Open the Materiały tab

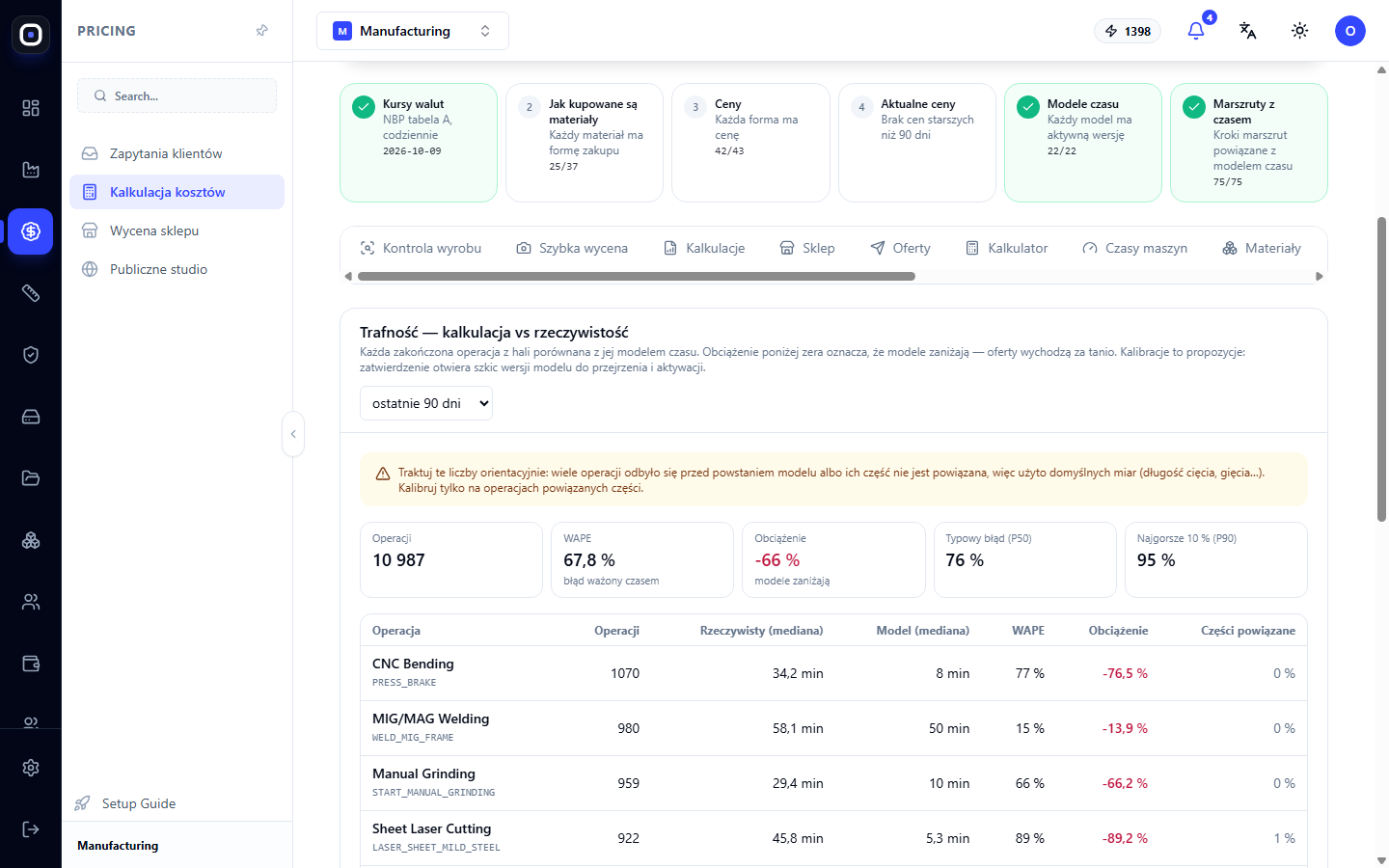(x=1262, y=248)
